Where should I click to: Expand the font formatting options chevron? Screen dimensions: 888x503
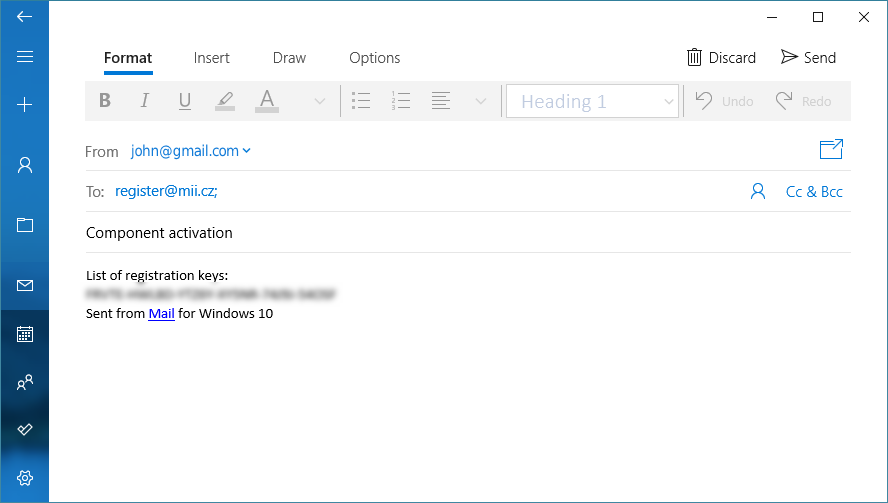[x=320, y=101]
